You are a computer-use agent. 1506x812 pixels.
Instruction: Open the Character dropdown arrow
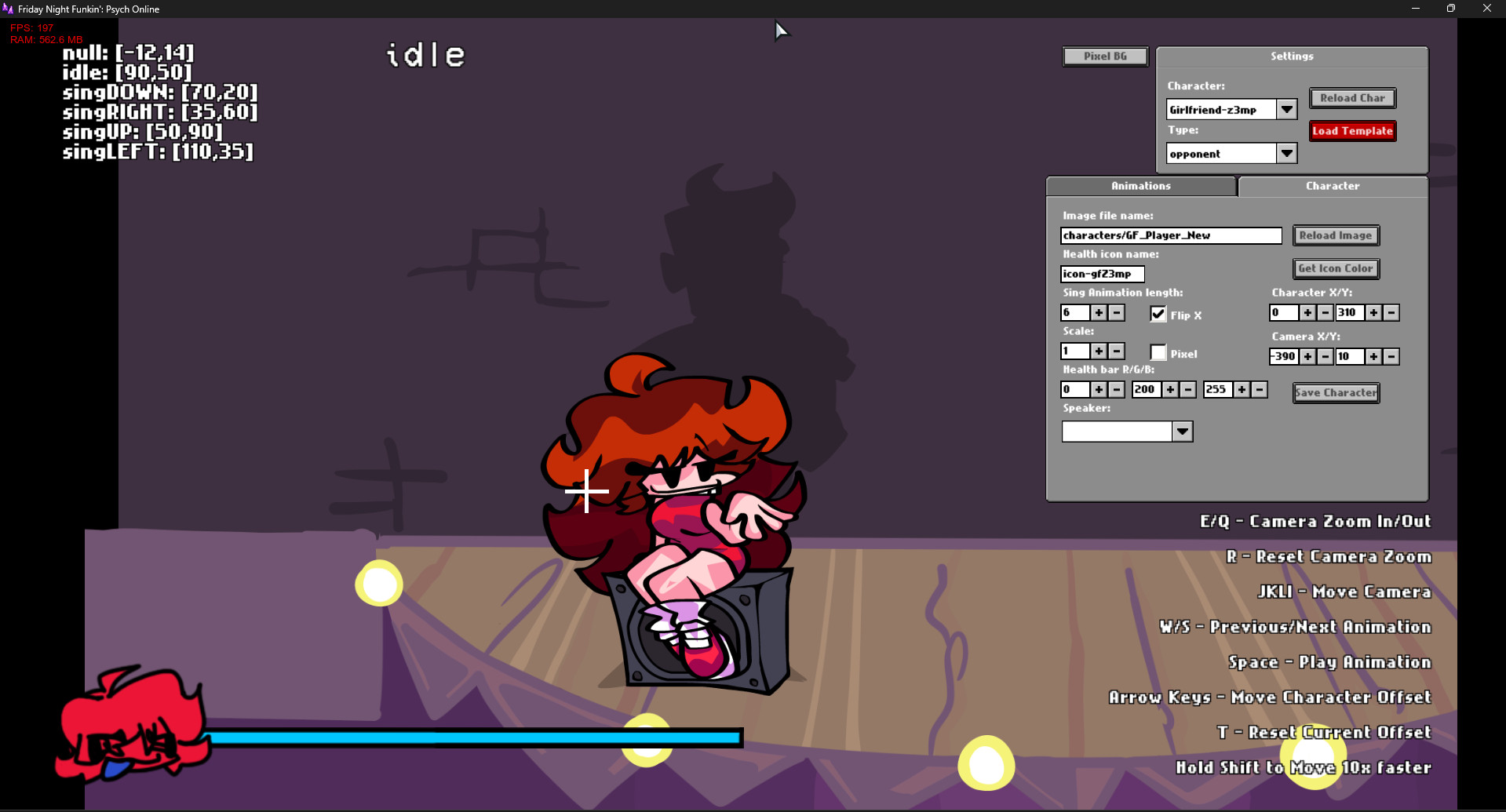point(1287,109)
